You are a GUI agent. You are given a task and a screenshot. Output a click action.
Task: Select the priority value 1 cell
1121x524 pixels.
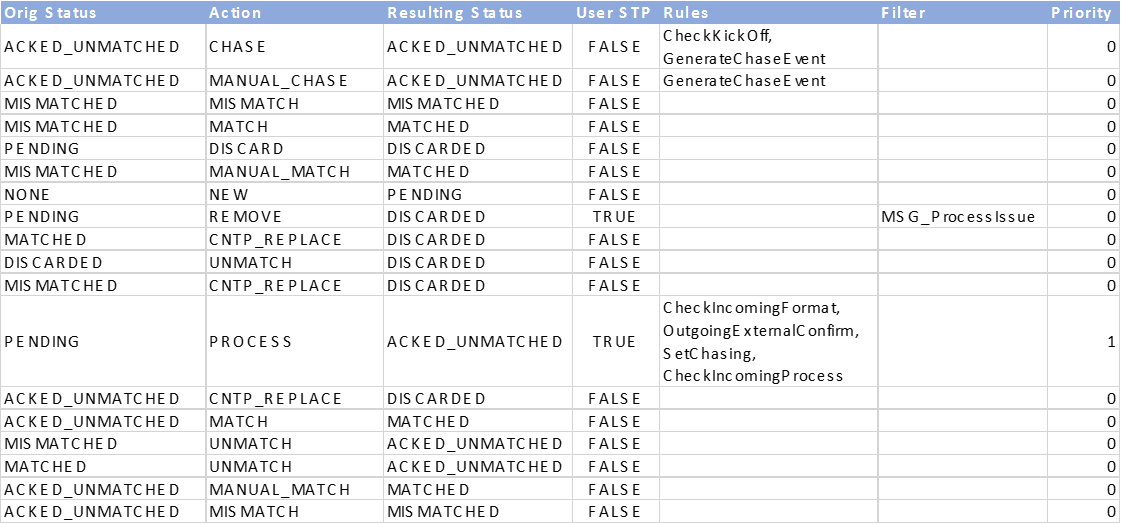coord(1083,341)
